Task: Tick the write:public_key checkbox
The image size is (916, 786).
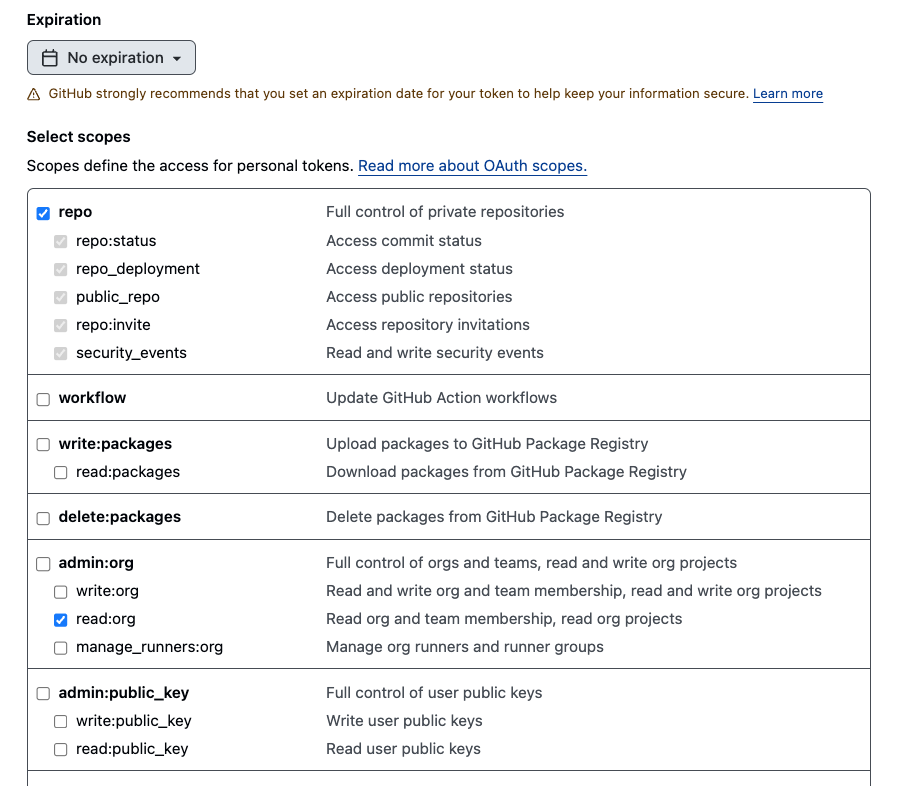Action: click(x=61, y=722)
